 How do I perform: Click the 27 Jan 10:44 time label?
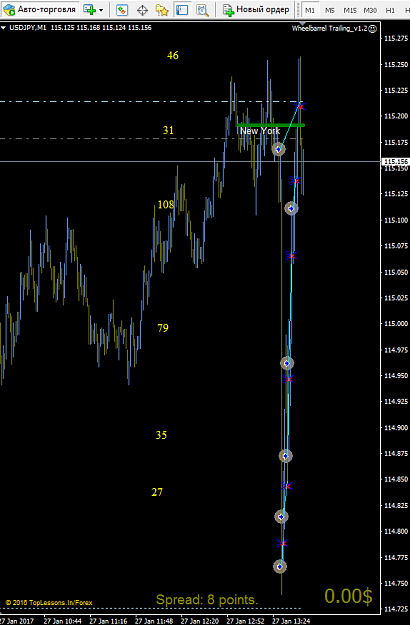click(63, 621)
